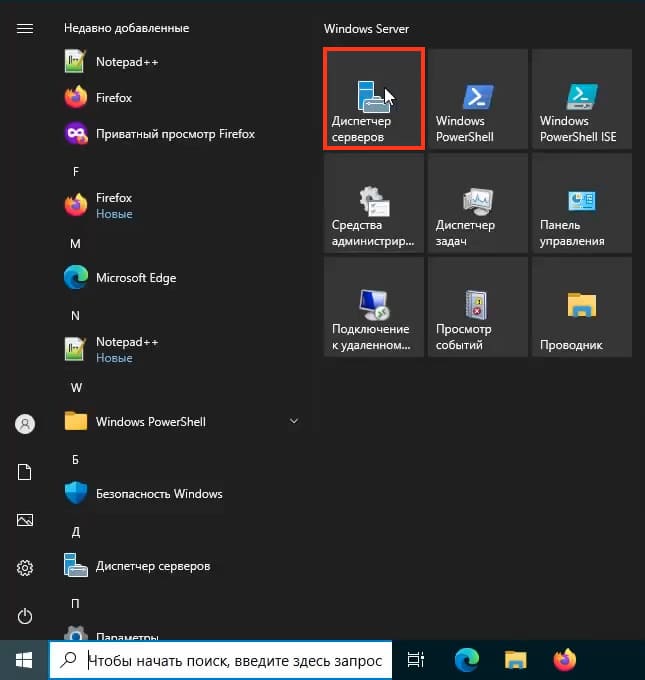Open Безопасность Windows from the app list

point(182,494)
